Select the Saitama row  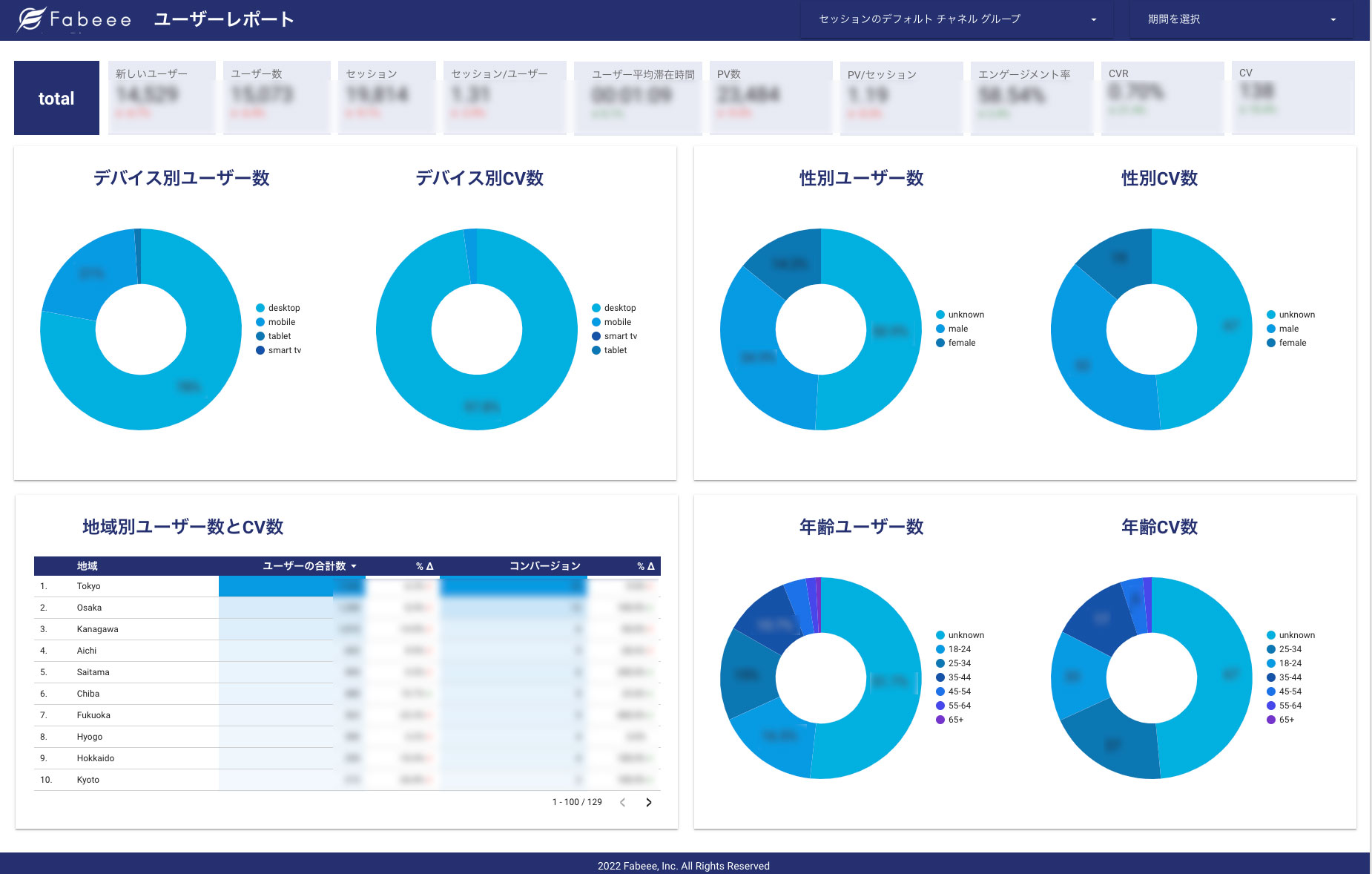tap(347, 672)
